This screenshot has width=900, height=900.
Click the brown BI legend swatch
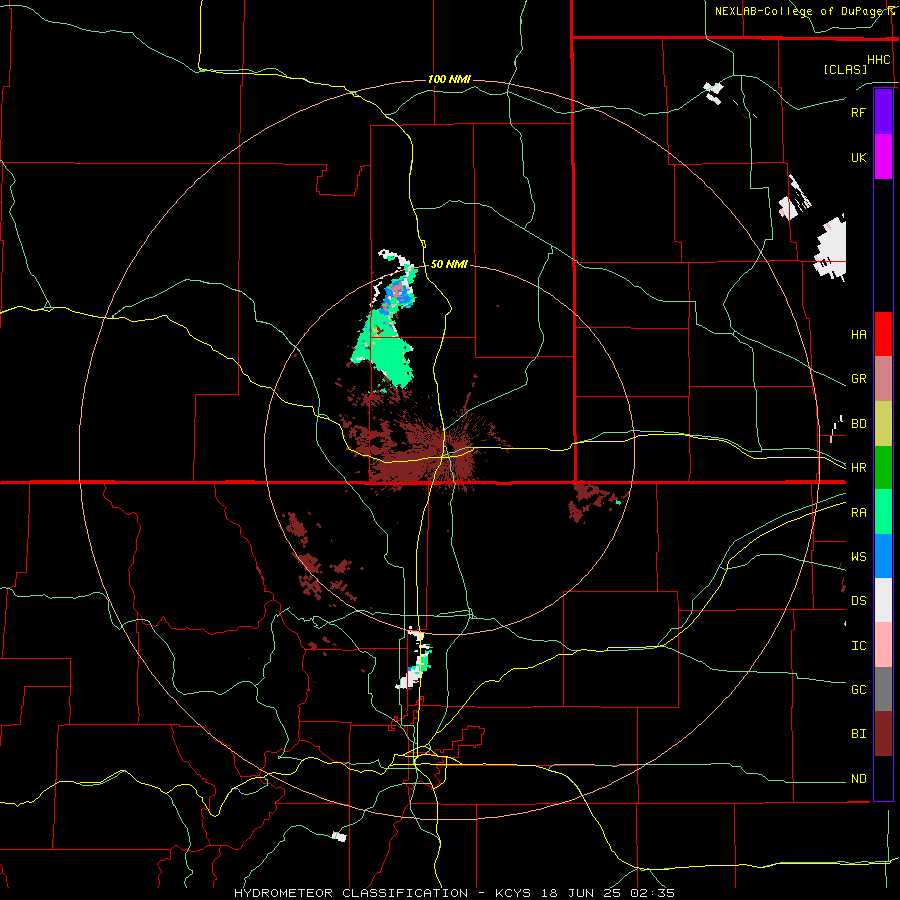click(x=883, y=734)
